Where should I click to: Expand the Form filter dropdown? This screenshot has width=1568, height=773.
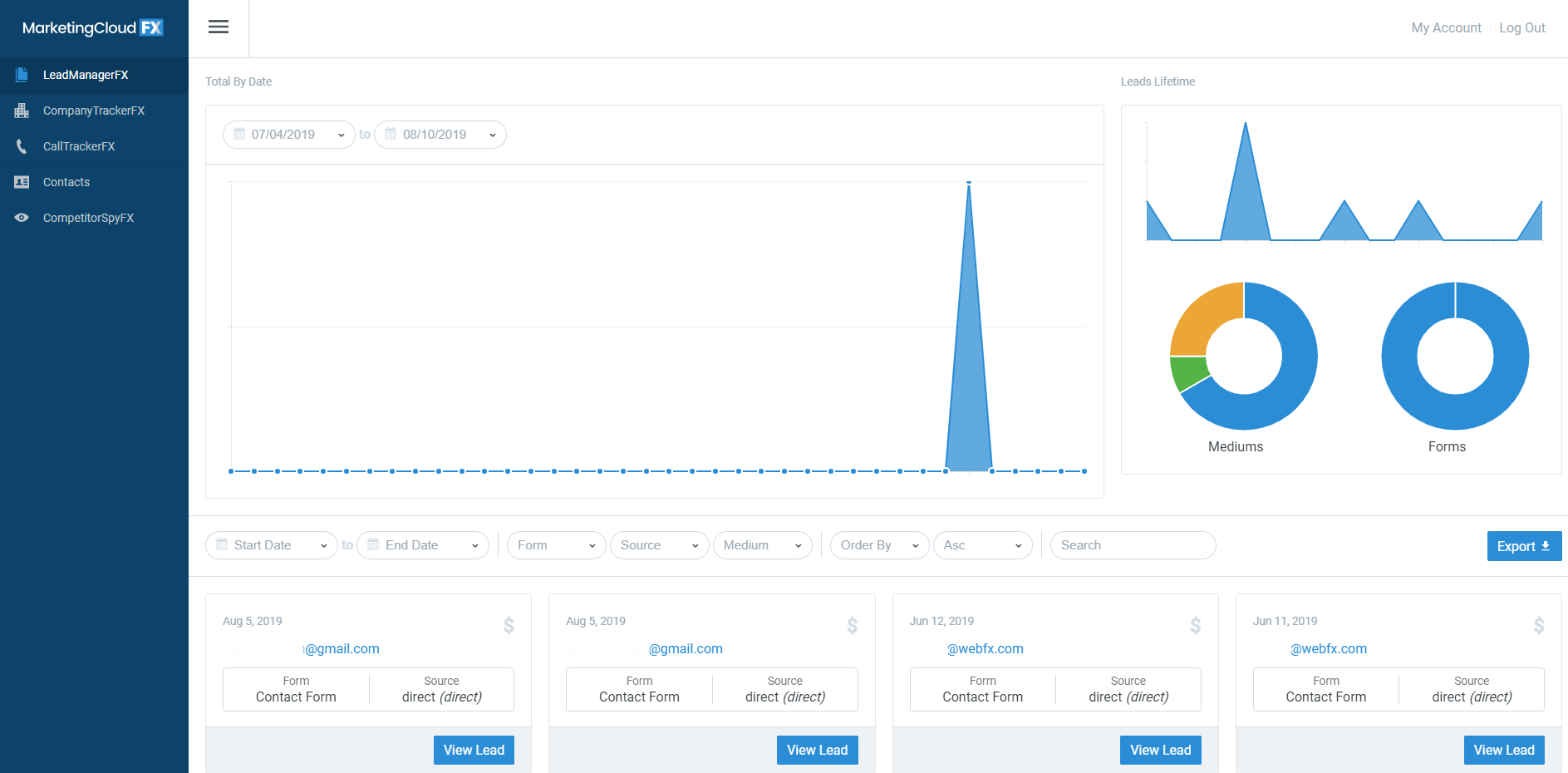click(x=557, y=545)
